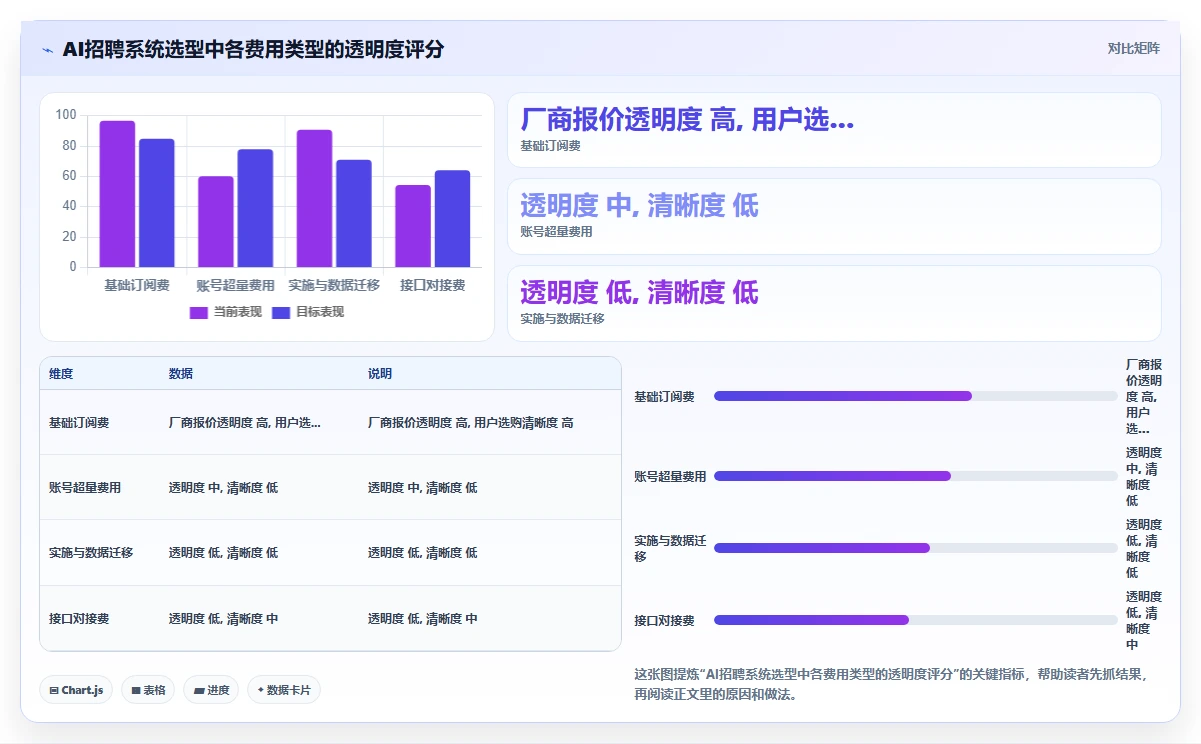Click the 数据卡片 tag chip
The width and height of the screenshot is (1201, 744).
(x=284, y=690)
